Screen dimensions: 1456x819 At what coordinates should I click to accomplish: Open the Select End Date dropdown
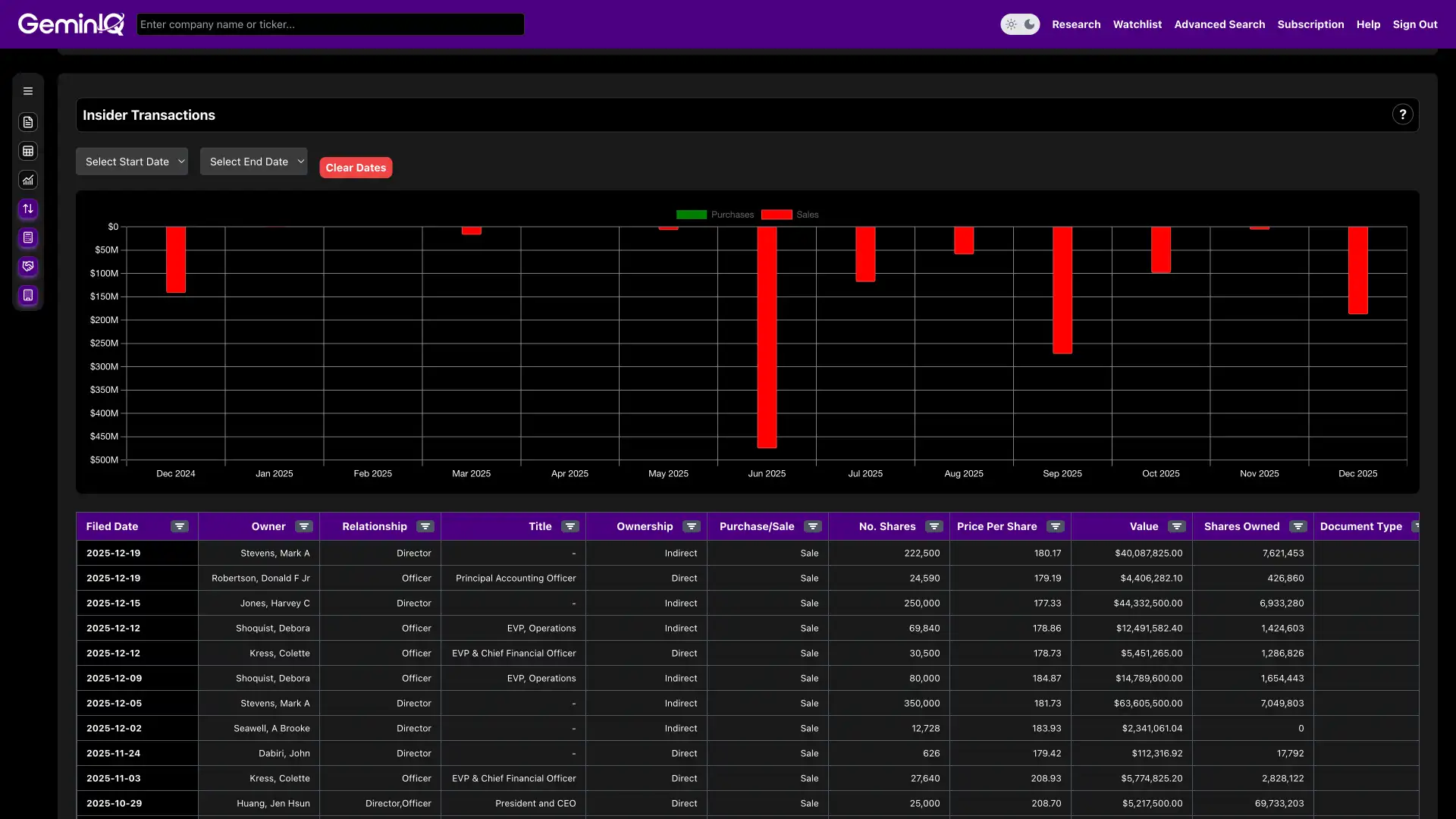253,161
